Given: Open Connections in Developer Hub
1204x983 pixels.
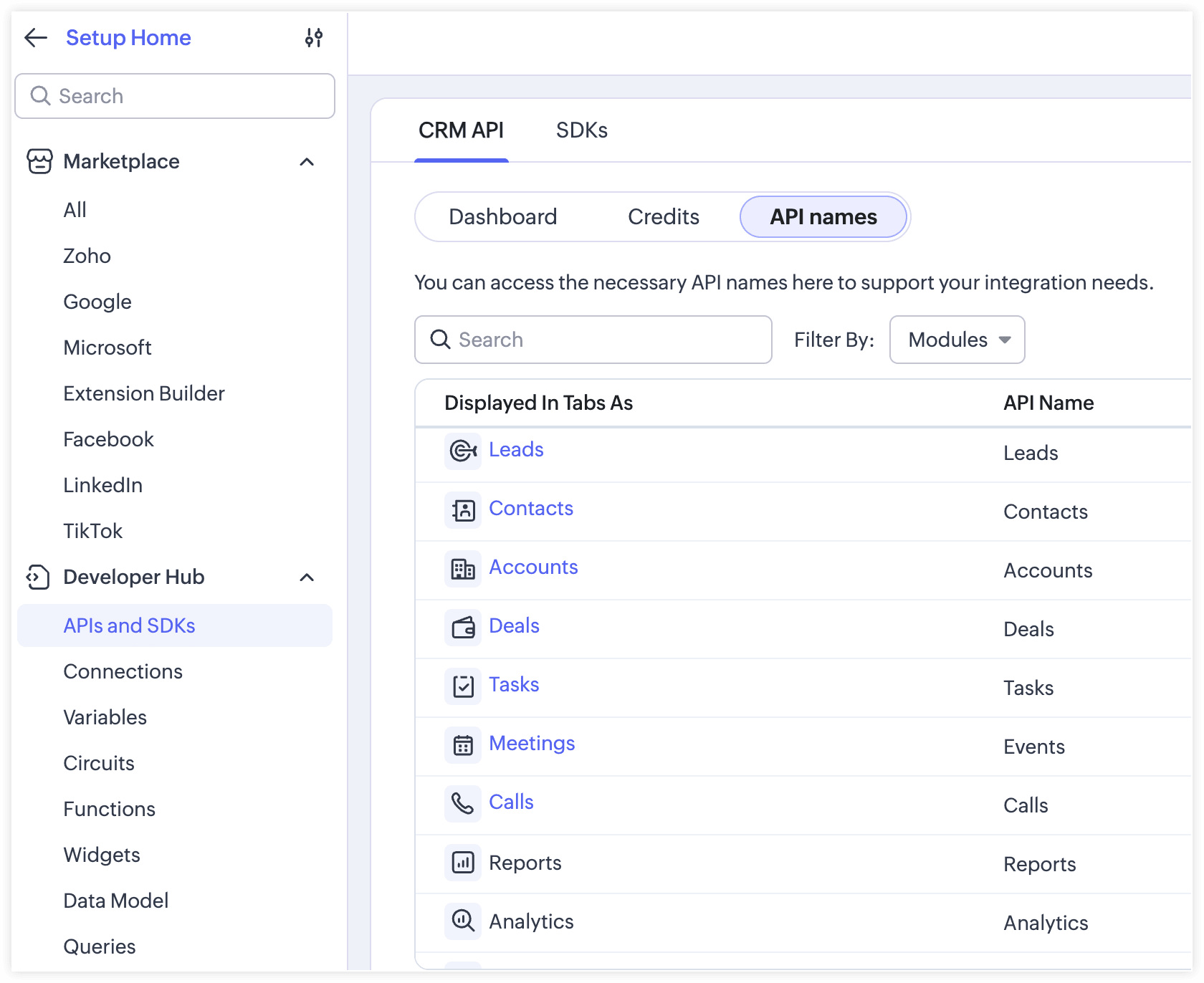Looking at the screenshot, I should pos(123,672).
